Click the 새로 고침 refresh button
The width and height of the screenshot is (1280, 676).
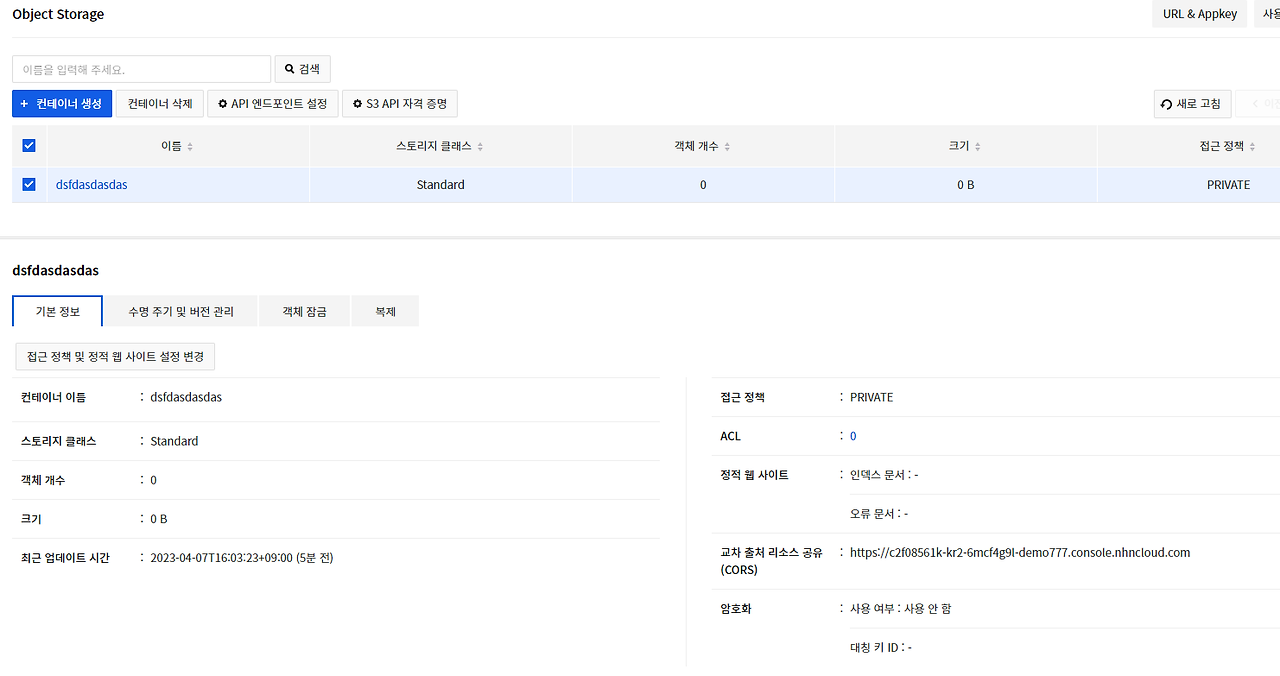coord(1192,104)
